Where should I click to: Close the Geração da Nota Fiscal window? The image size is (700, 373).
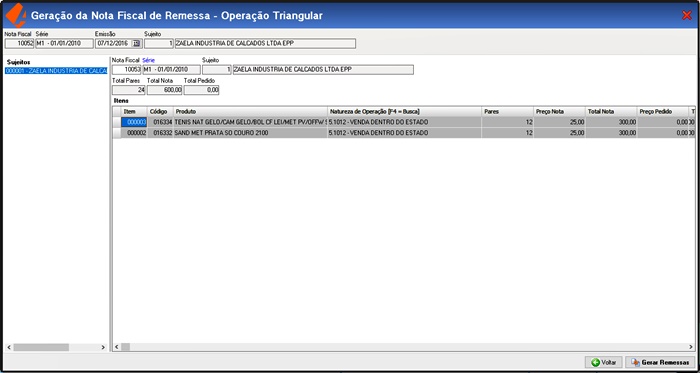687,16
